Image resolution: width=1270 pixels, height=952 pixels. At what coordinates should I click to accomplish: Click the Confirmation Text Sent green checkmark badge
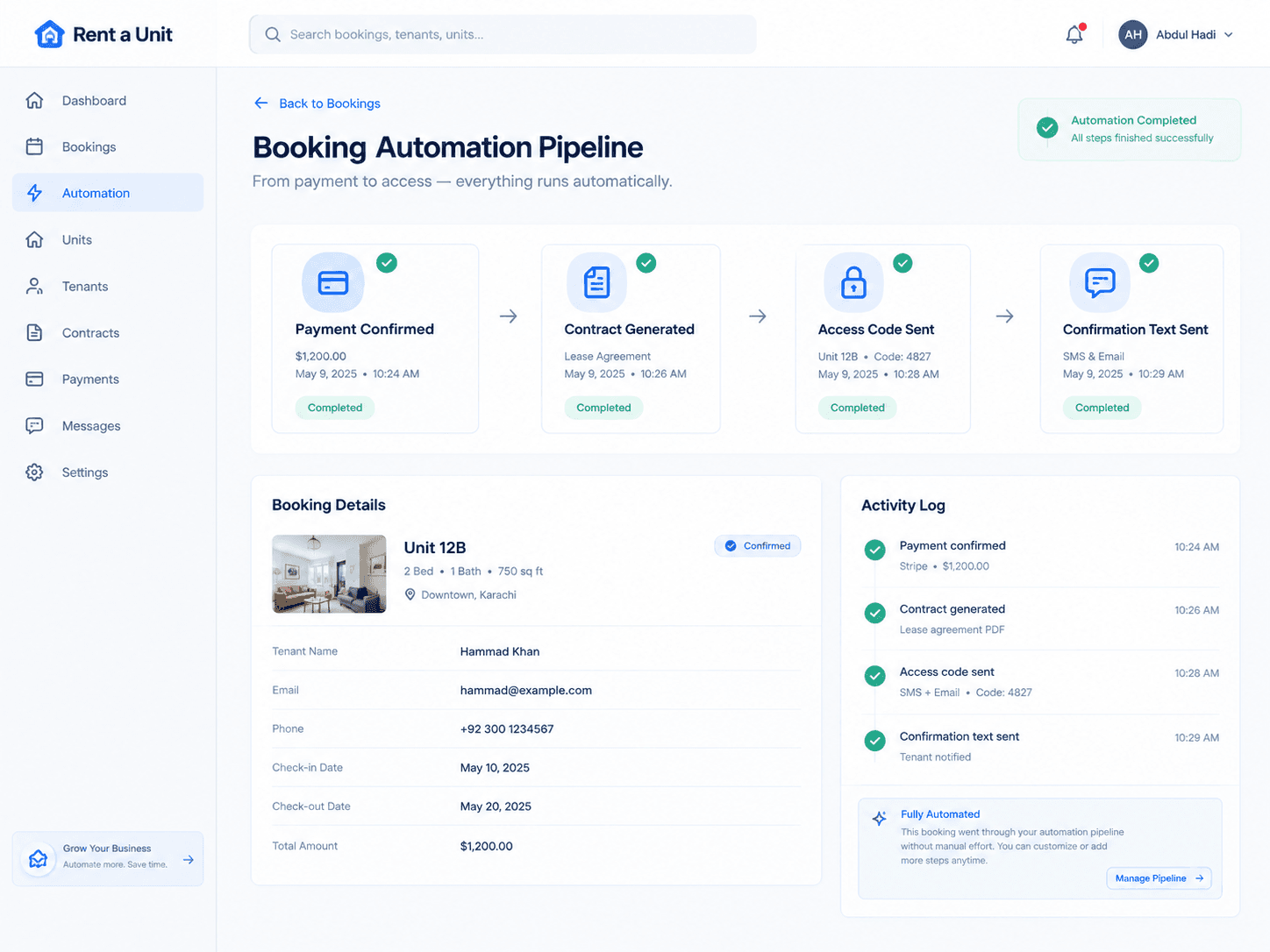point(1149,263)
